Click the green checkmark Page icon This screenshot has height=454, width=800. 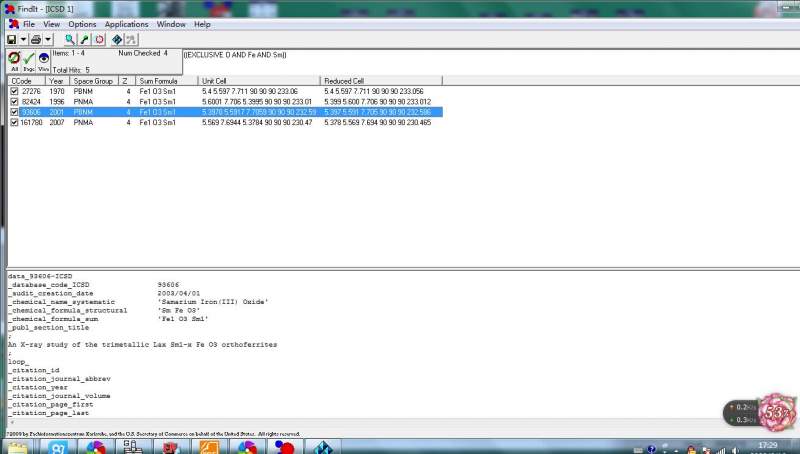coord(29,61)
